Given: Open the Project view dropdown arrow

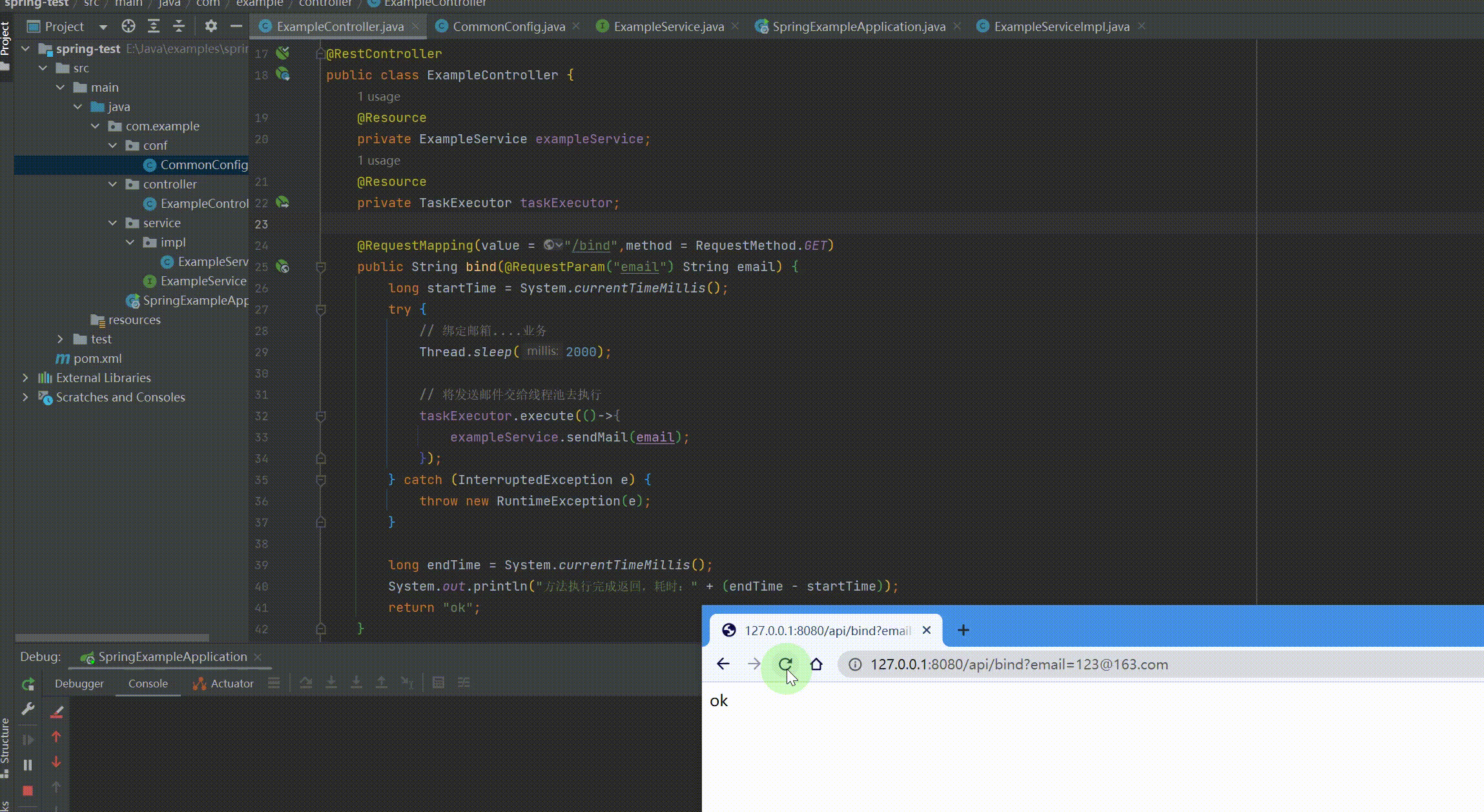Looking at the screenshot, I should pyautogui.click(x=103, y=27).
